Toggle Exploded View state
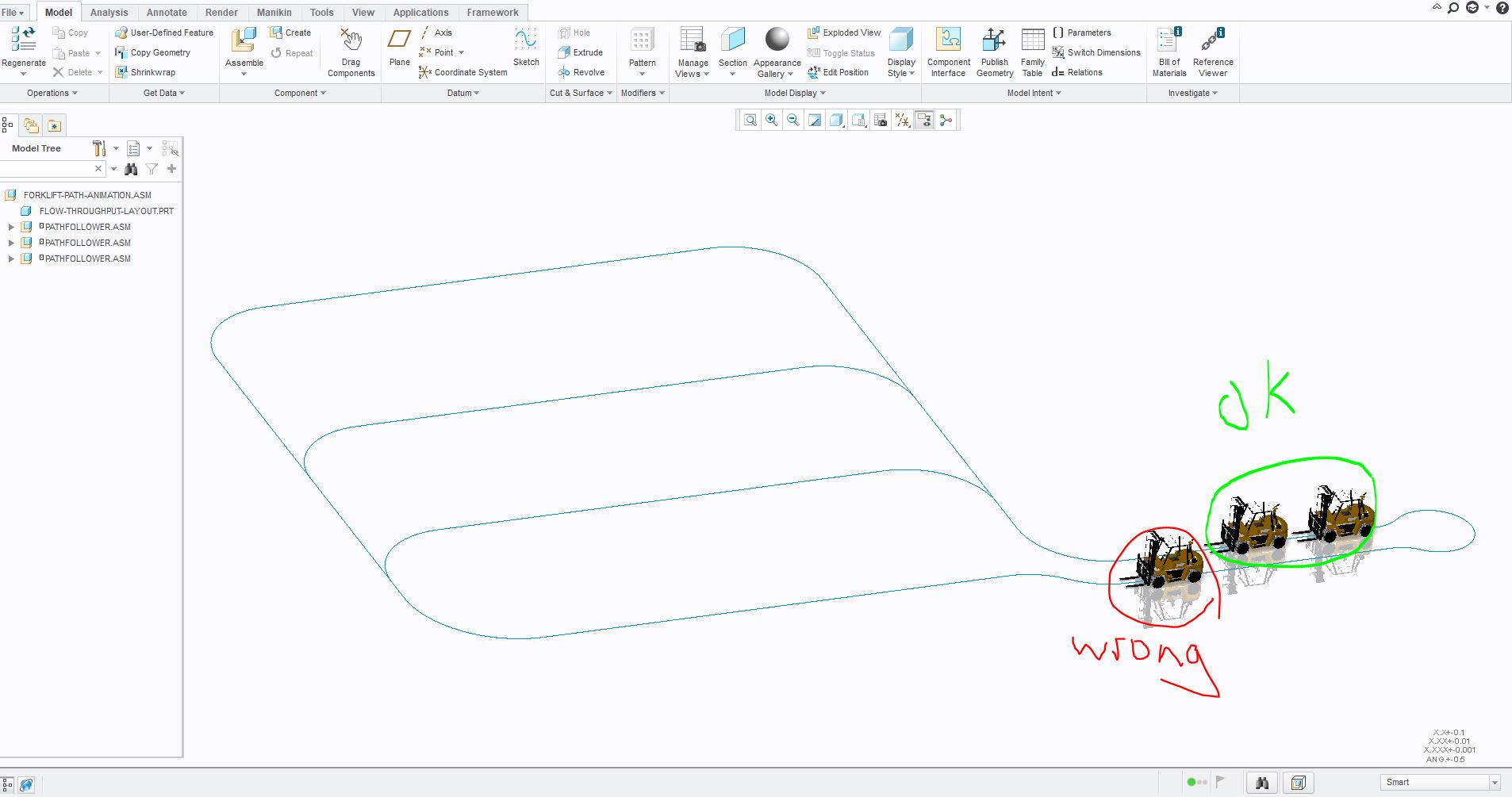The width and height of the screenshot is (1512, 797). click(842, 33)
